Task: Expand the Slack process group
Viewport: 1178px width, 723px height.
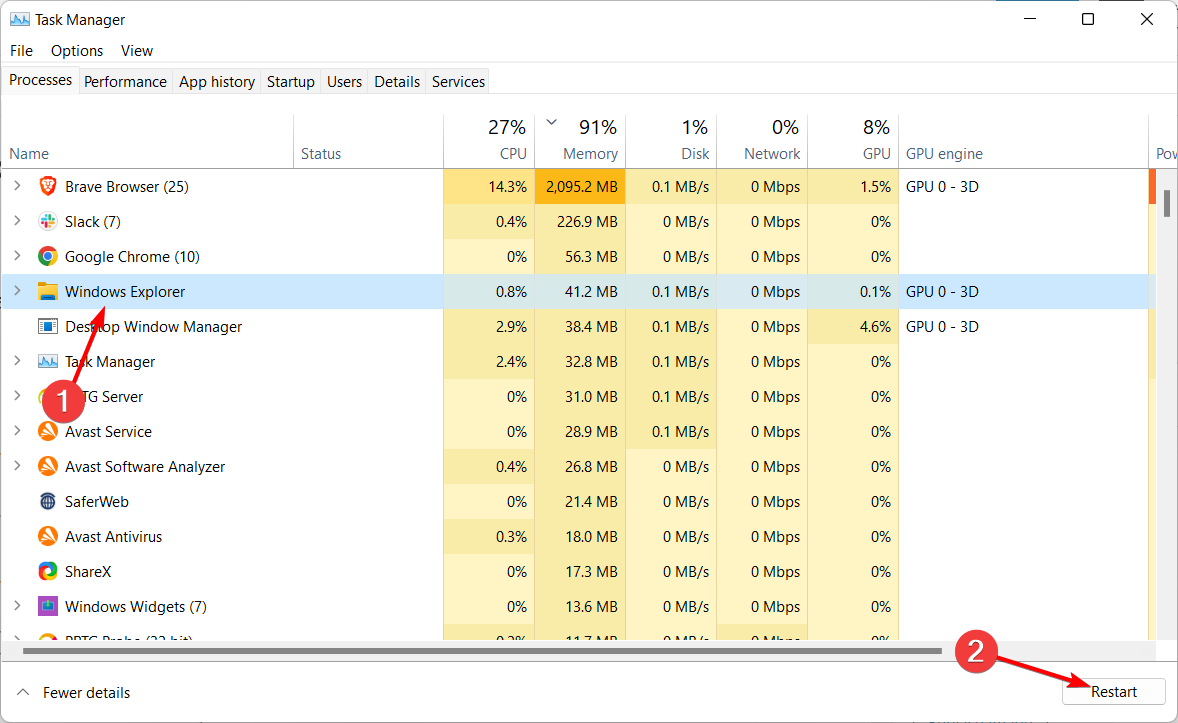Action: click(x=17, y=221)
